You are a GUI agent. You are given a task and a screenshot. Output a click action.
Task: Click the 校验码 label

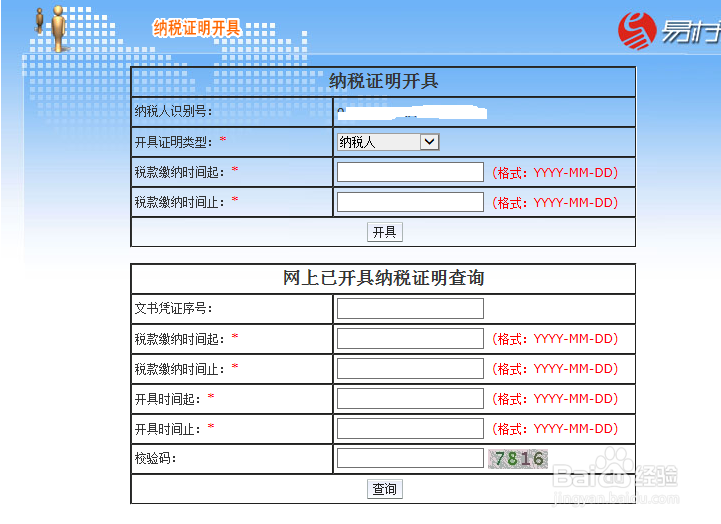click(x=155, y=458)
